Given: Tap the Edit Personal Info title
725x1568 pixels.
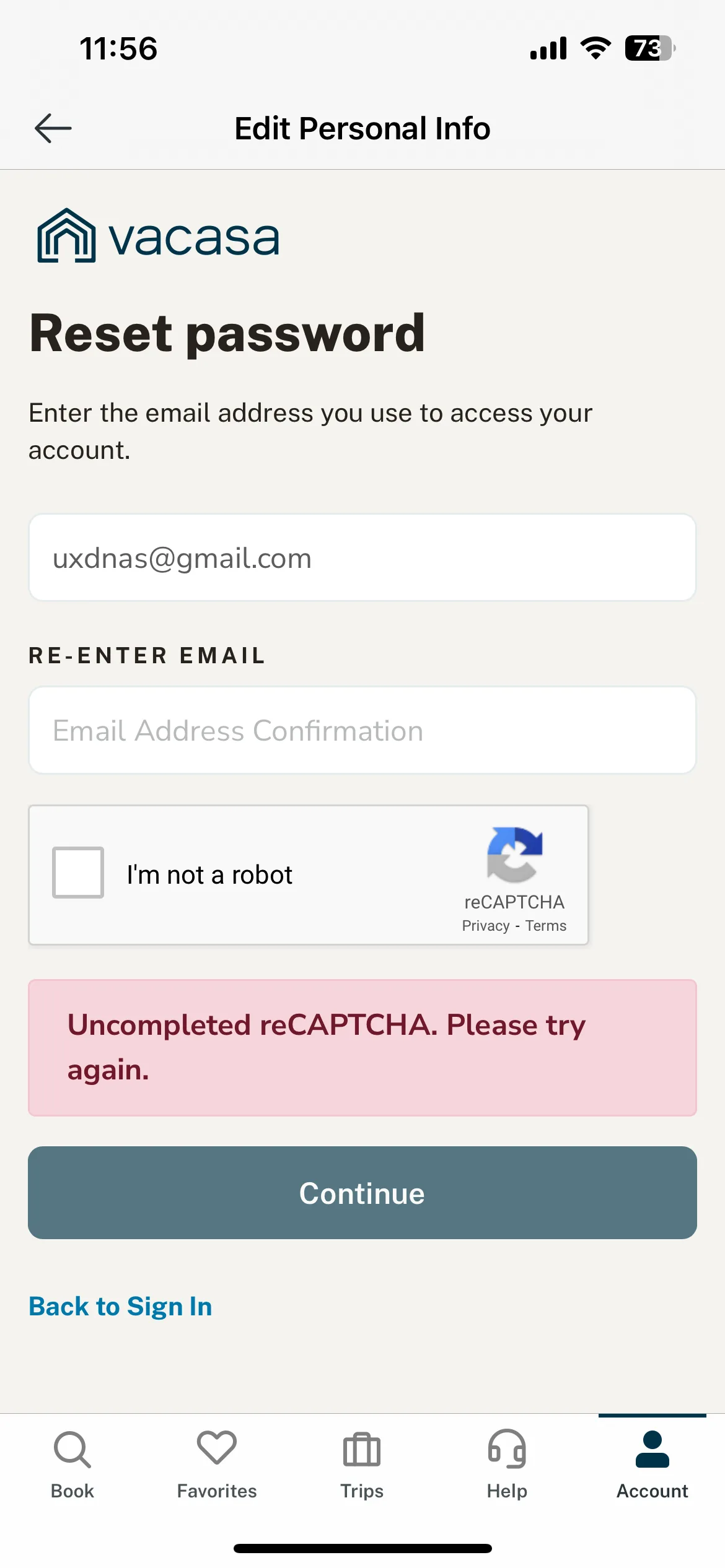Looking at the screenshot, I should coord(362,129).
